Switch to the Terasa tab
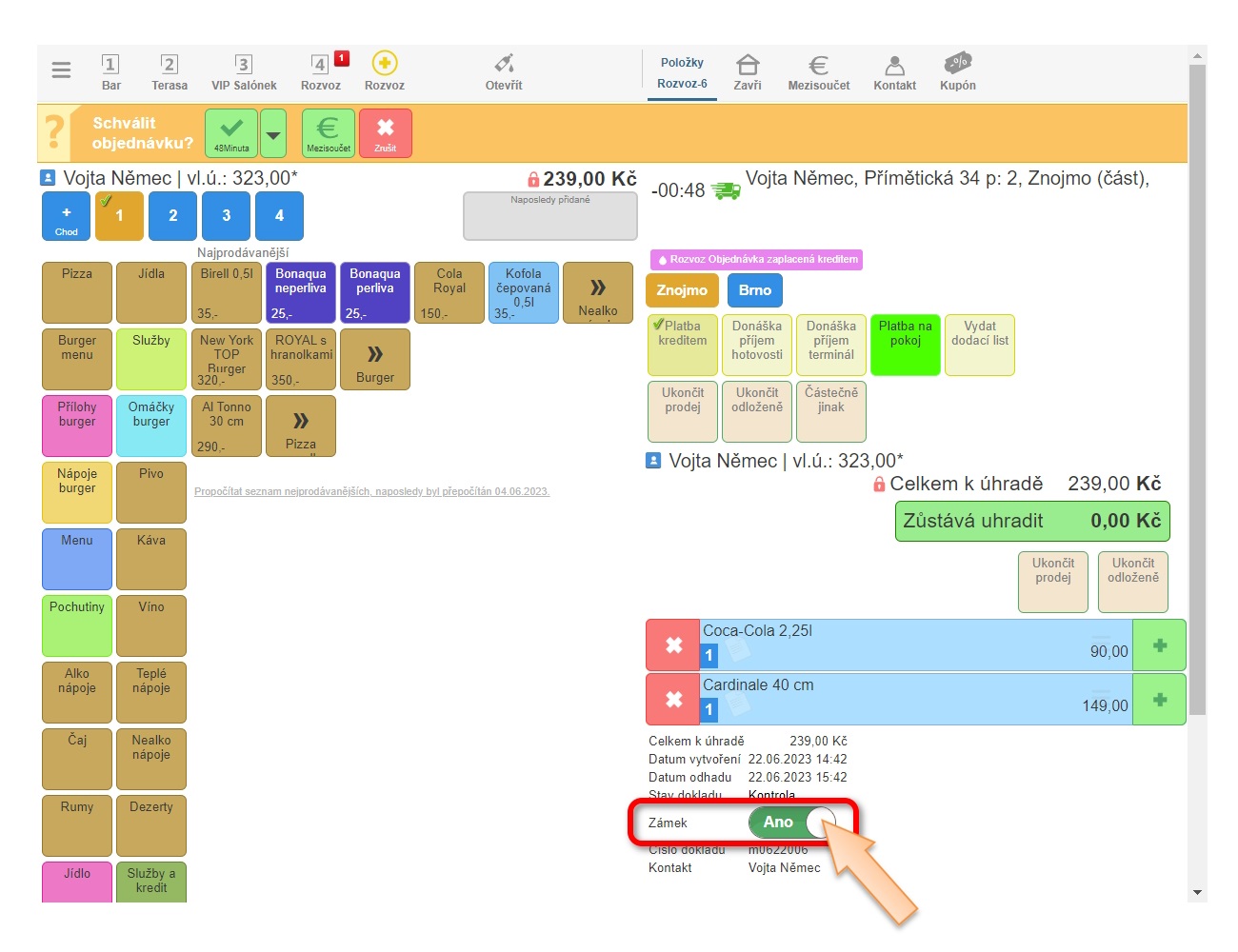 tap(170, 72)
